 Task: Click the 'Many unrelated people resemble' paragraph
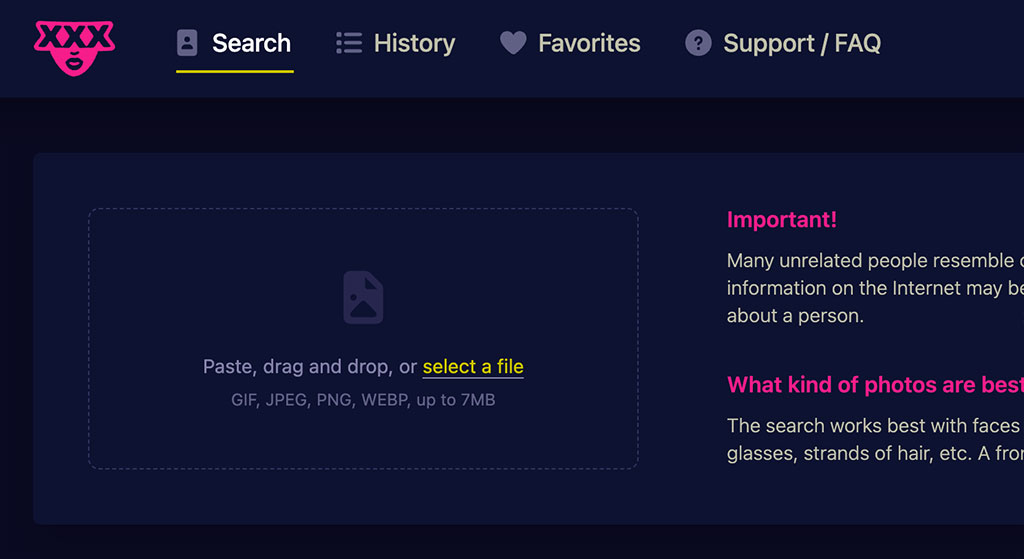click(875, 288)
